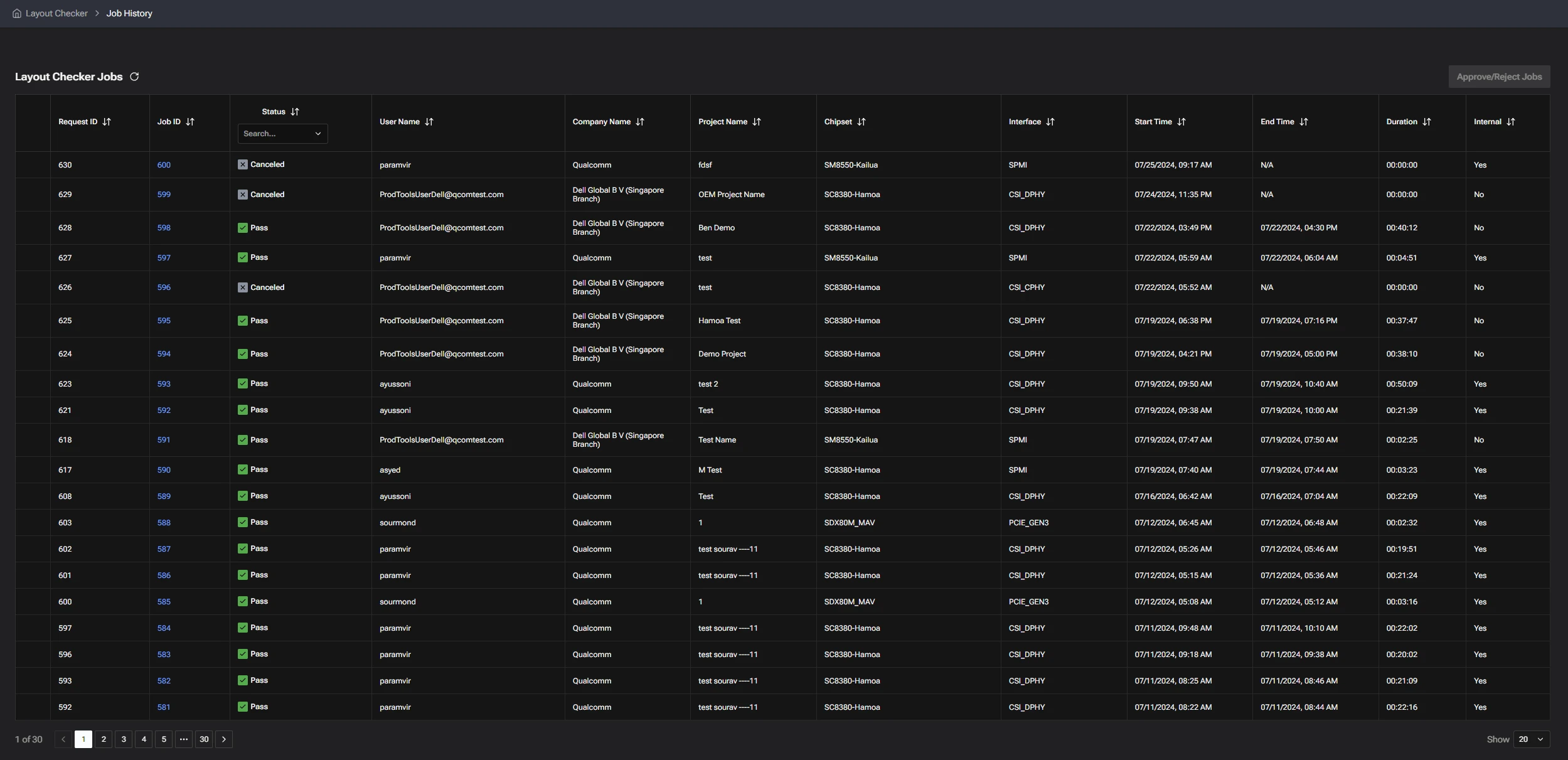This screenshot has width=1568, height=760.
Task: Click Canceled status icon for request 626
Action: [243, 287]
